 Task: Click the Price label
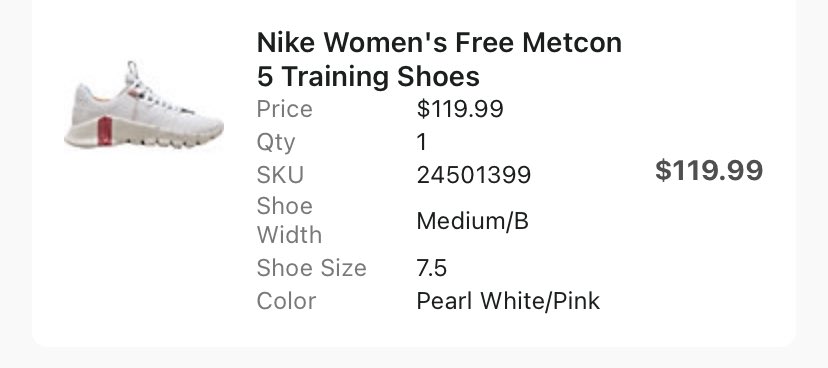(x=285, y=109)
